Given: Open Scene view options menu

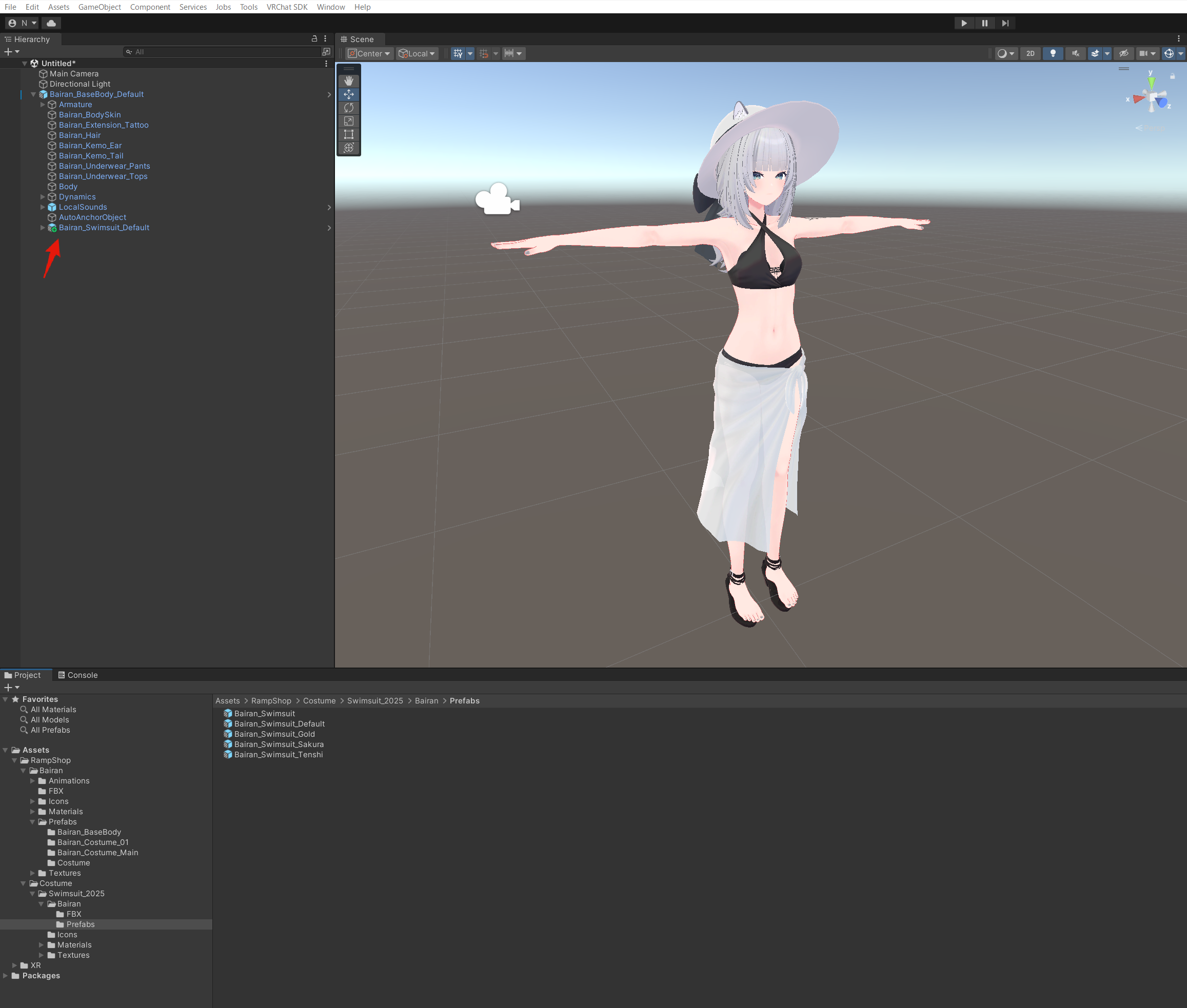Looking at the screenshot, I should pos(1178,39).
